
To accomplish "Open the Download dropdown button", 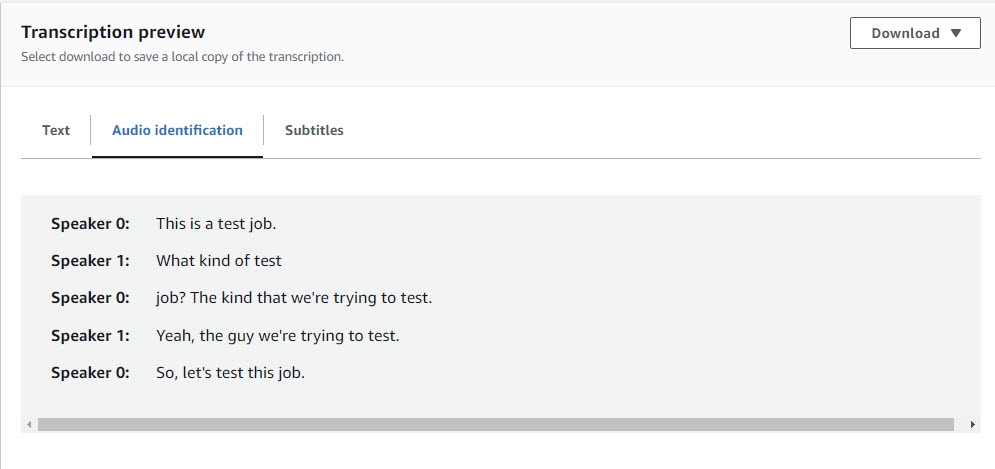I will pyautogui.click(x=915, y=33).
